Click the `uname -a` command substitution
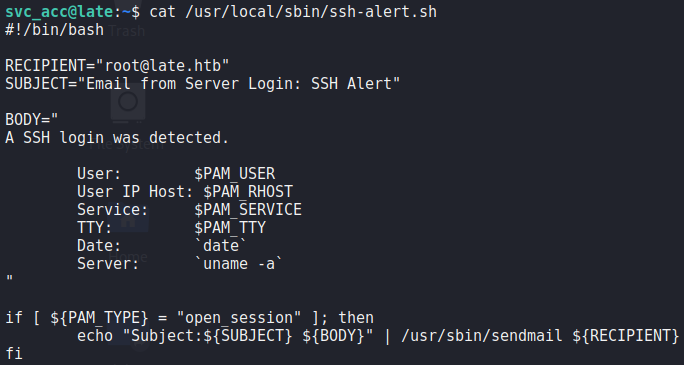This screenshot has height=365, width=684. click(x=239, y=264)
